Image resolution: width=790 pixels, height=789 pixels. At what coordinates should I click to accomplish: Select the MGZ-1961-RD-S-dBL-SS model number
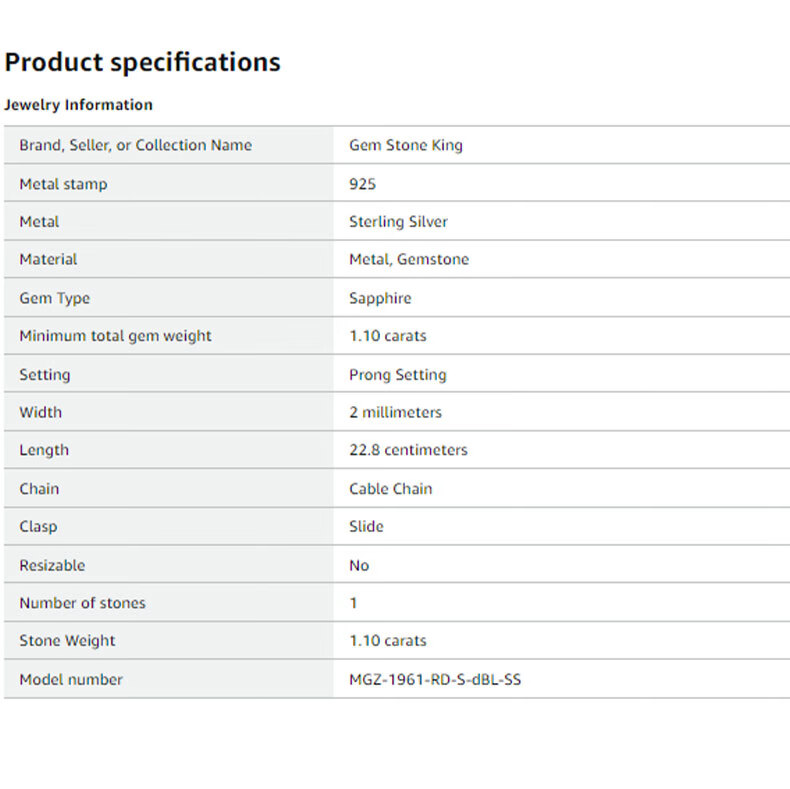pos(435,680)
